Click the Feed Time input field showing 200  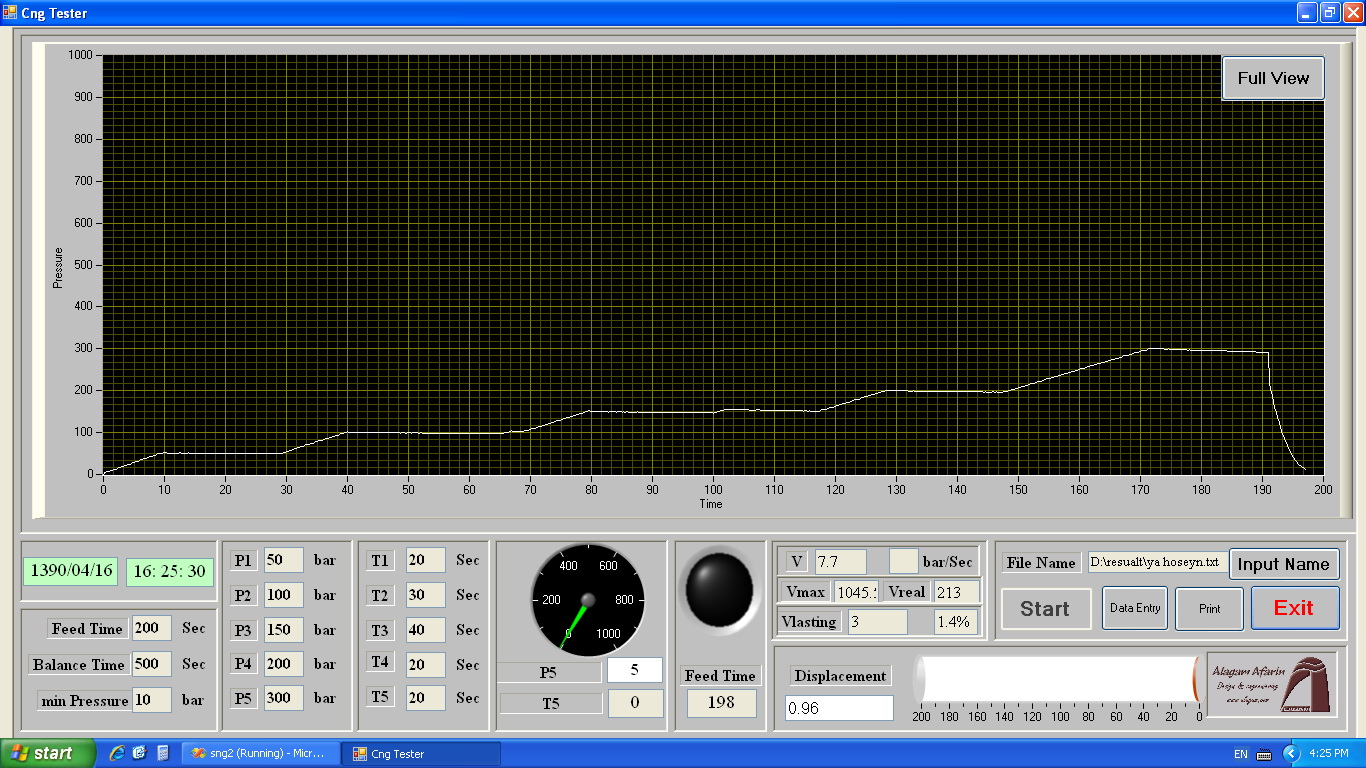point(151,629)
